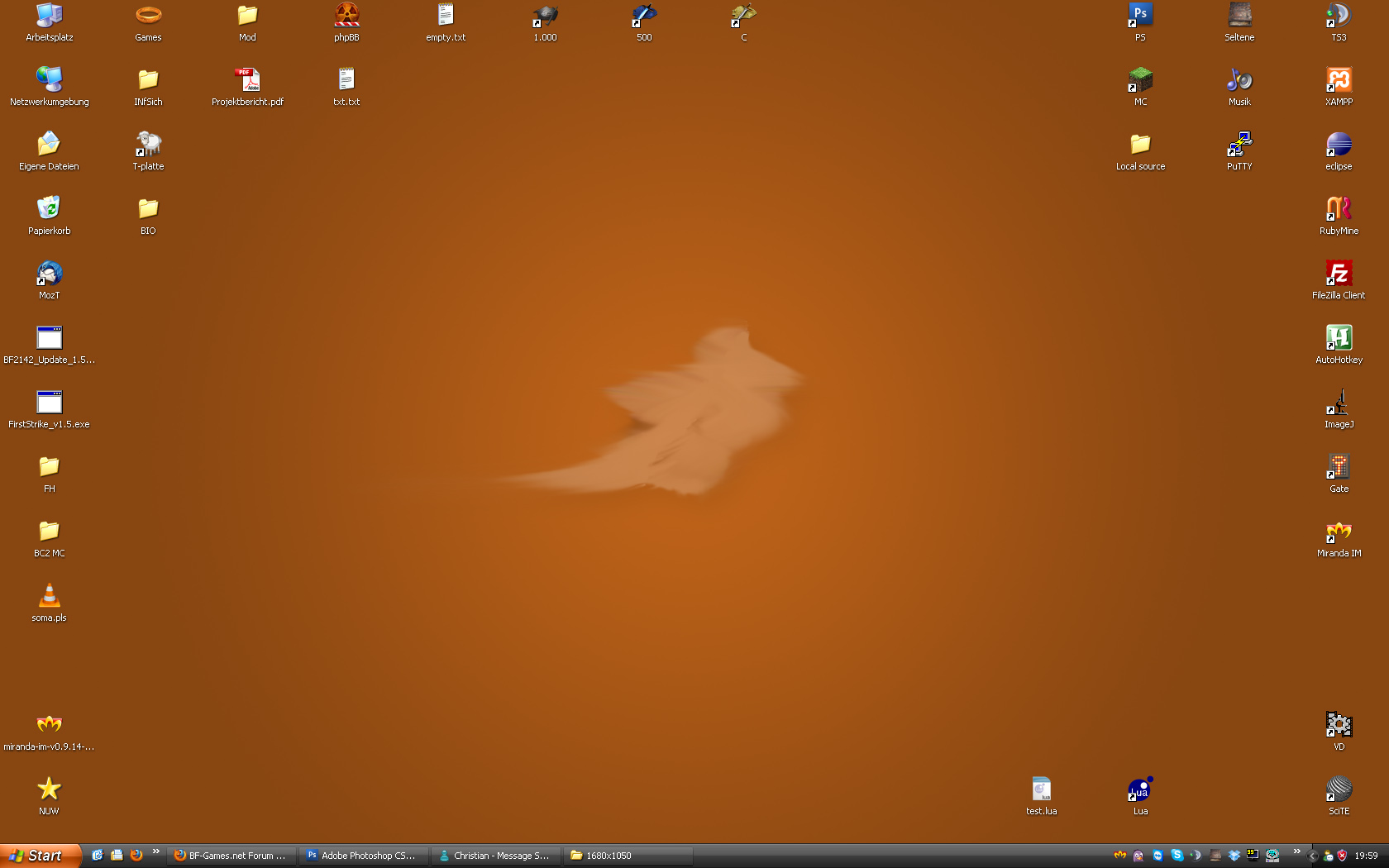Launch the Gate shortcut
The image size is (1389, 868).
[x=1339, y=473]
